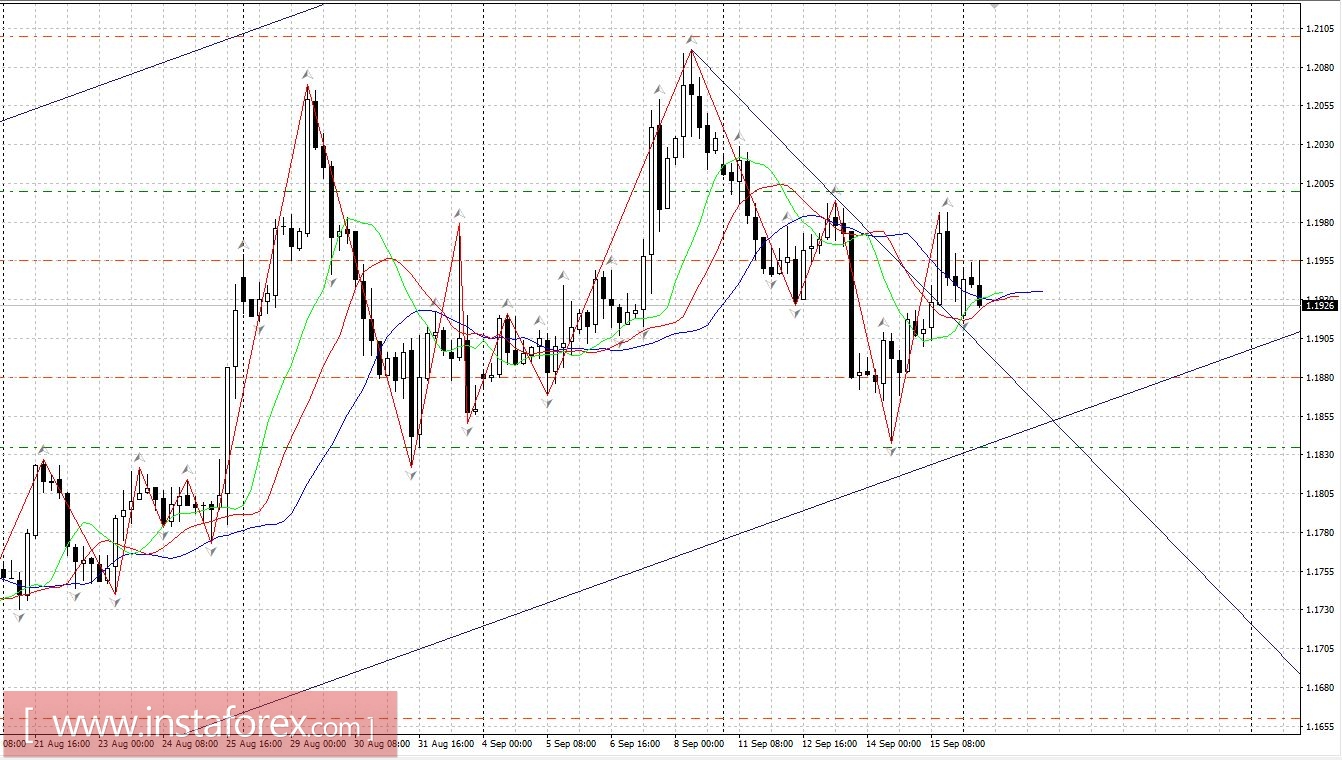Click the 24 Aug 08:00 date label
Image resolution: width=1342 pixels, height=760 pixels.
click(190, 745)
